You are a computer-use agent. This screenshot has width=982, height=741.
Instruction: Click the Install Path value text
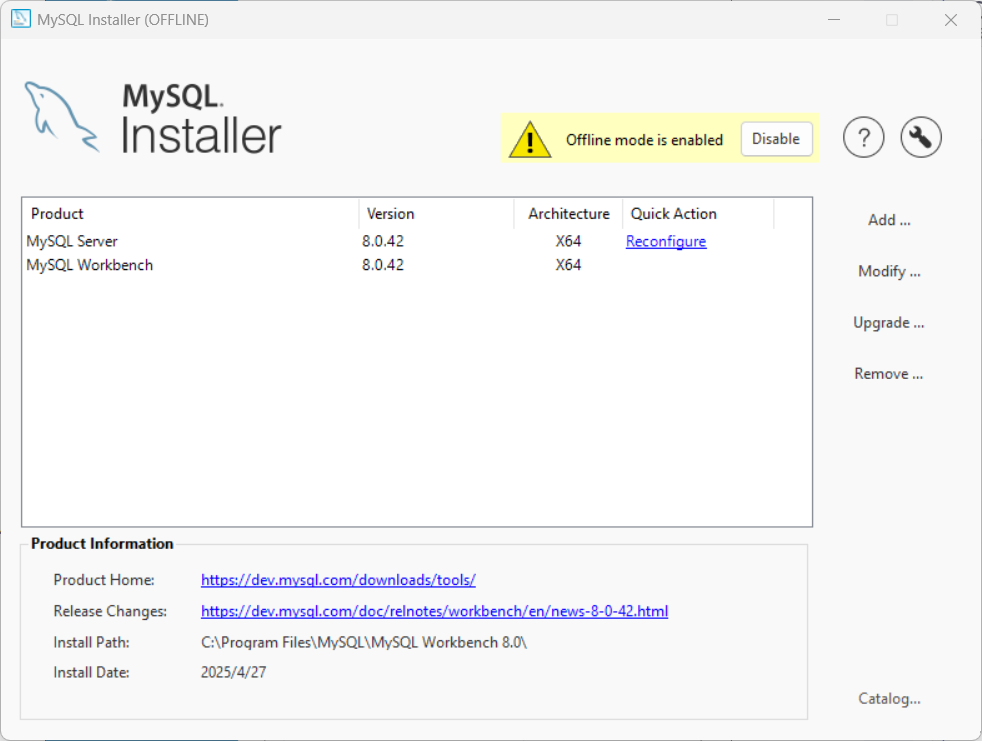click(364, 643)
